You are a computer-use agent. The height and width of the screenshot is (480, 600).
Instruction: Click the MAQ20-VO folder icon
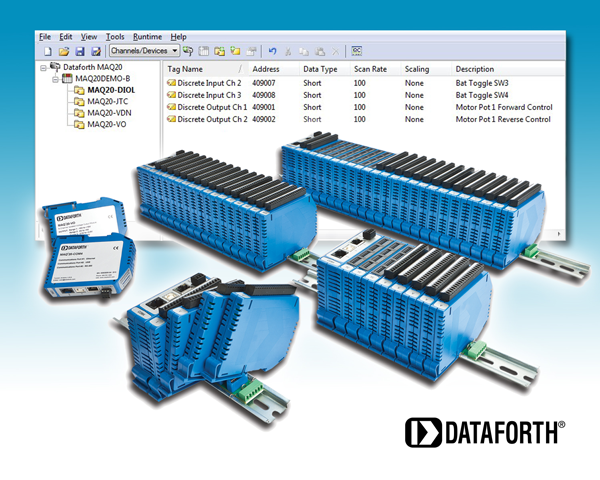(x=79, y=124)
